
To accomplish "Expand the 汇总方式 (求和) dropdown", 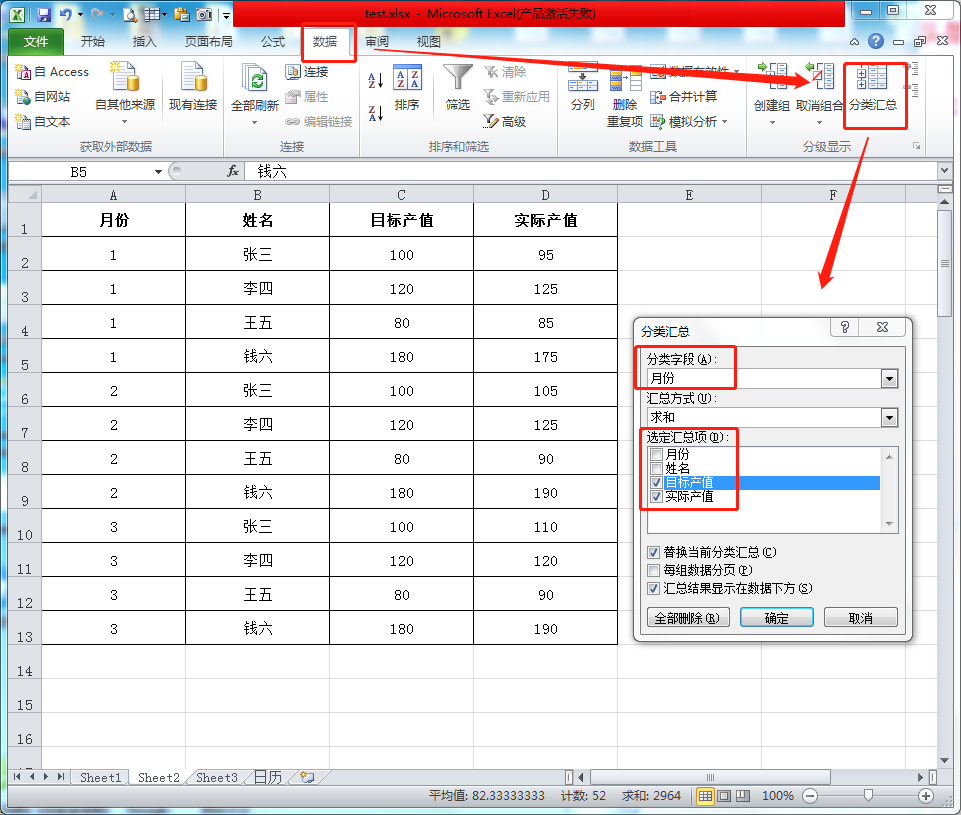I will click(x=889, y=418).
